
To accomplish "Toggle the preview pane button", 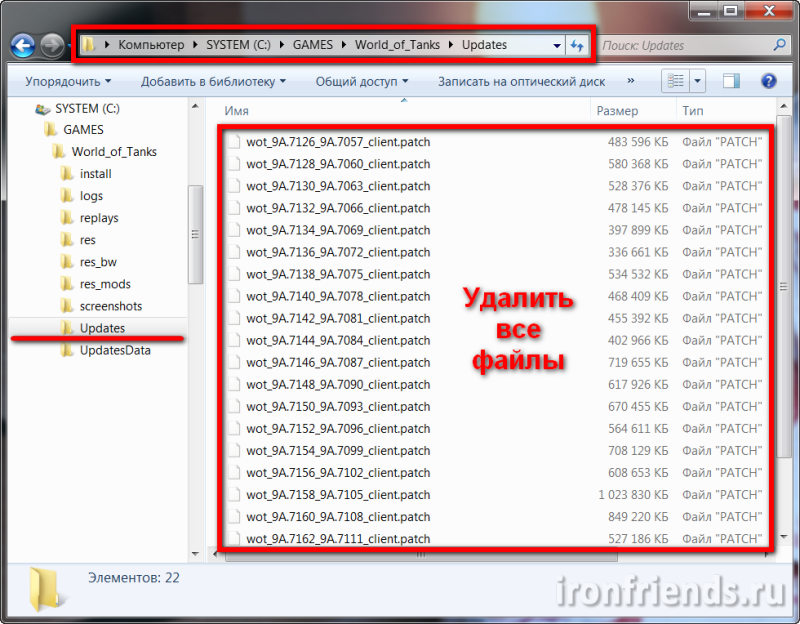I will 731,81.
